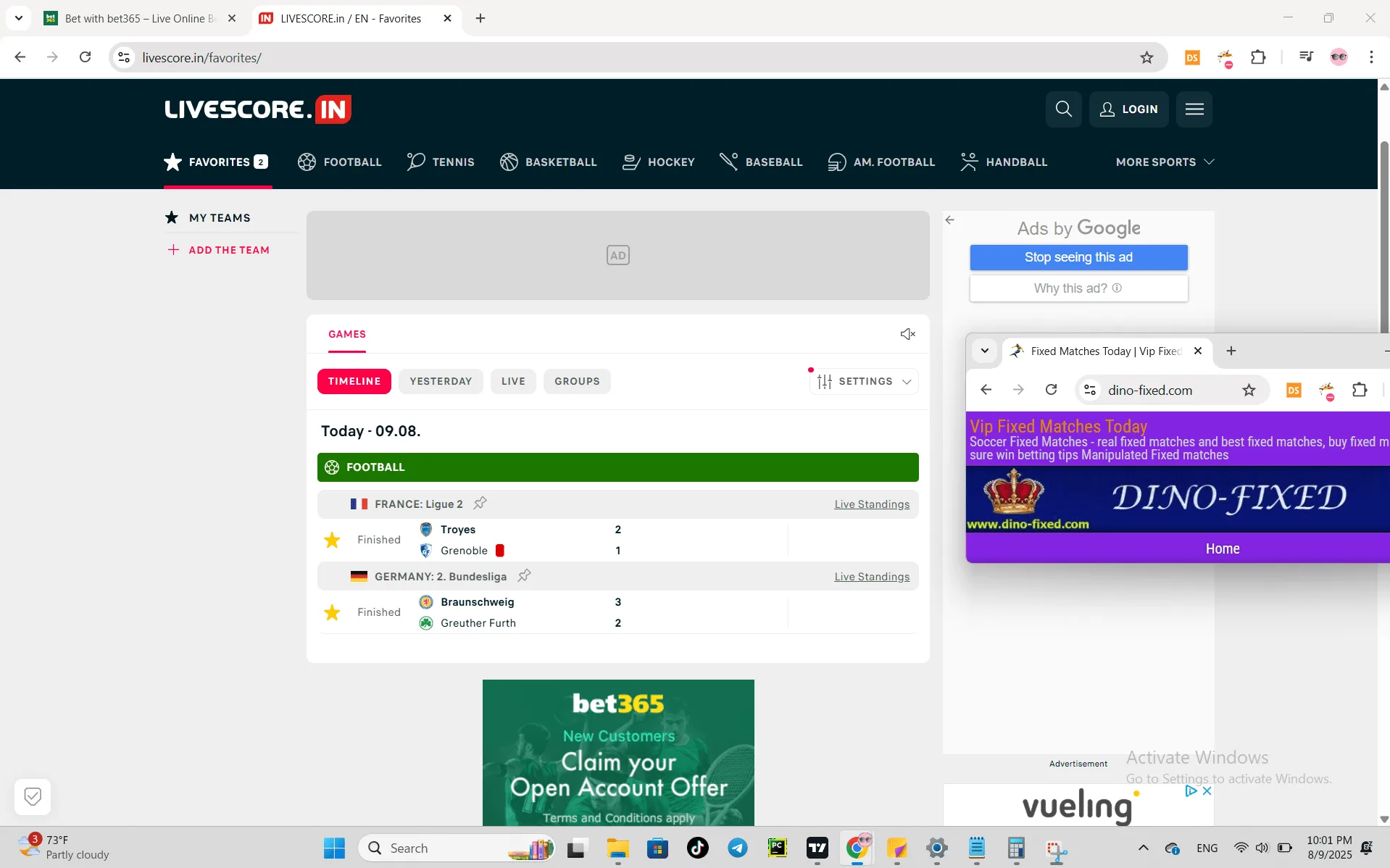This screenshot has height=868, width=1390.
Task: Open Live Standings for France Ligue 2
Action: coord(871,504)
